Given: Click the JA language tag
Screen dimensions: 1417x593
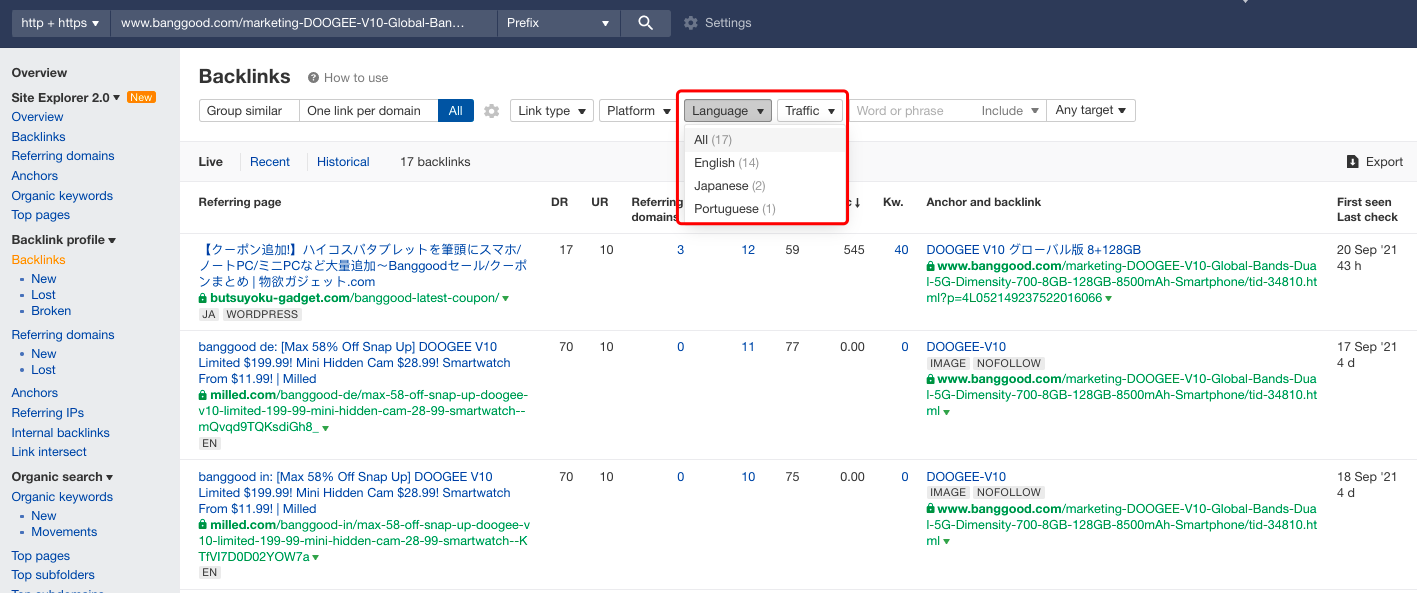Looking at the screenshot, I should (209, 314).
